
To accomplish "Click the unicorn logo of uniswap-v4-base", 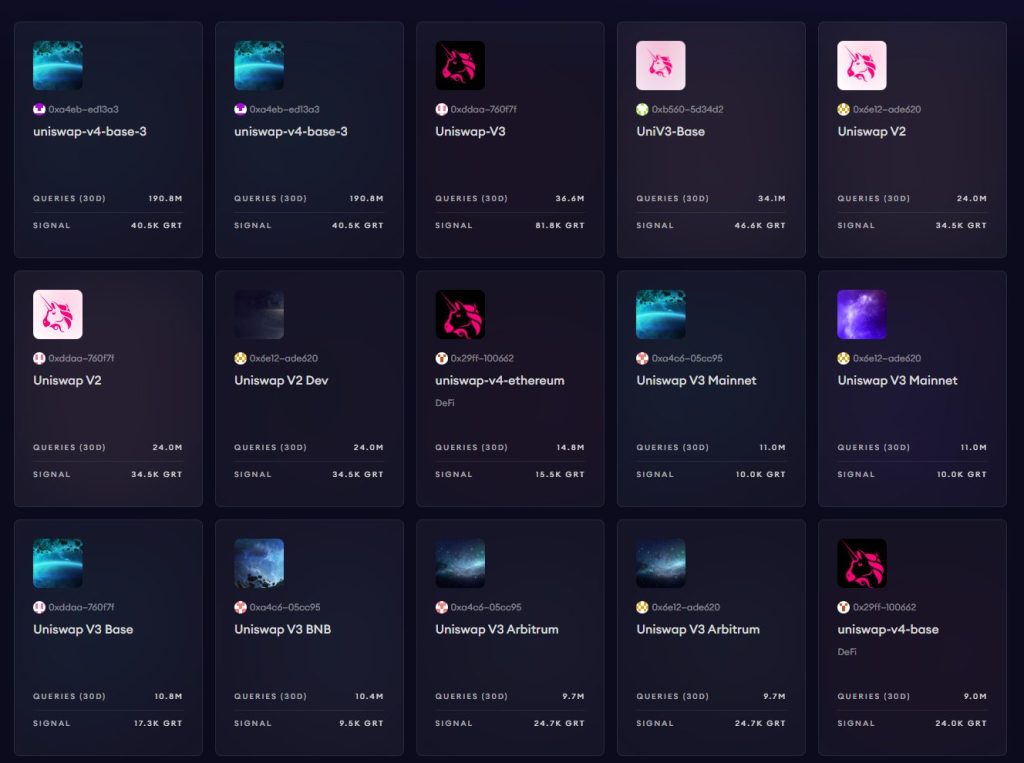I will point(862,564).
